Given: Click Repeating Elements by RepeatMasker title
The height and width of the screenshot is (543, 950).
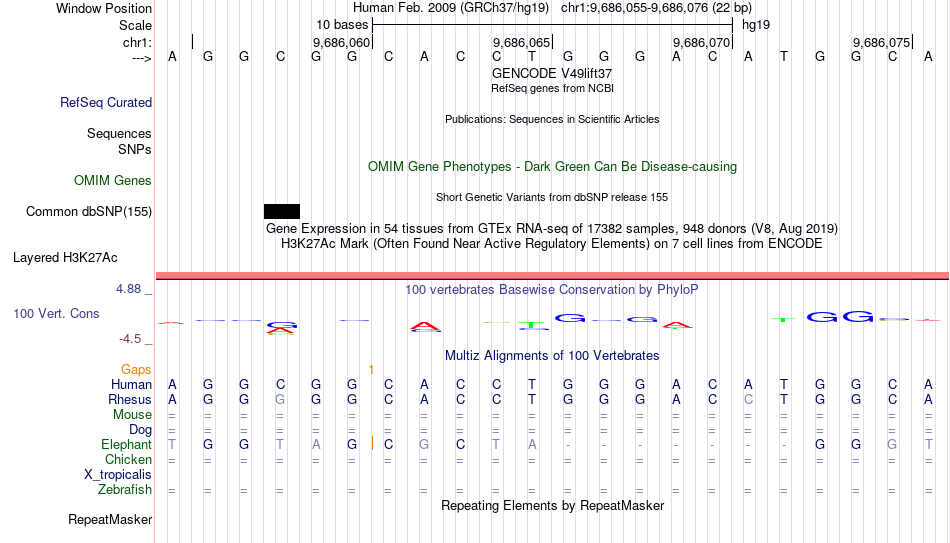Looking at the screenshot, I should pos(552,505).
